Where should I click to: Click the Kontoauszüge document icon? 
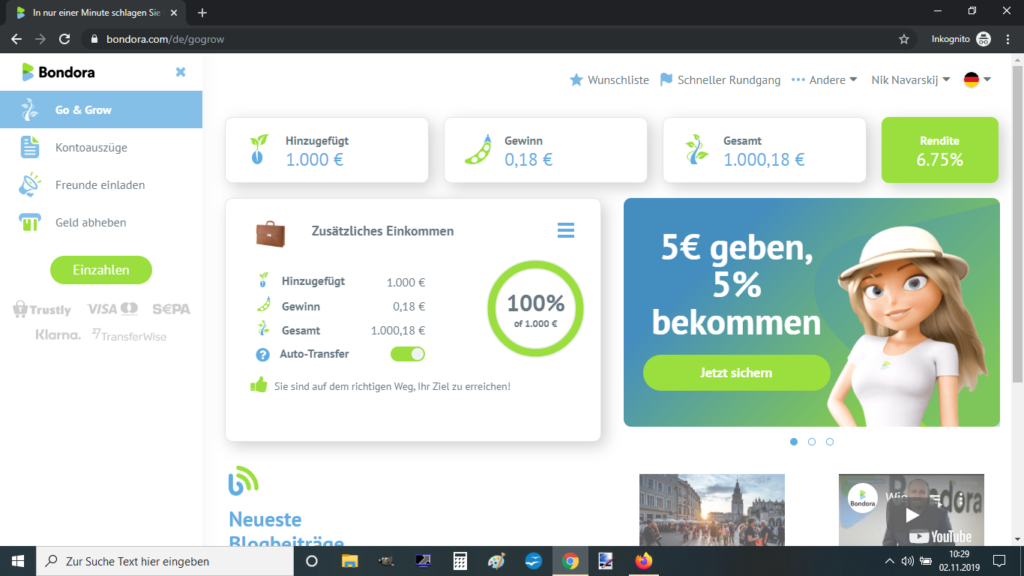(29, 147)
